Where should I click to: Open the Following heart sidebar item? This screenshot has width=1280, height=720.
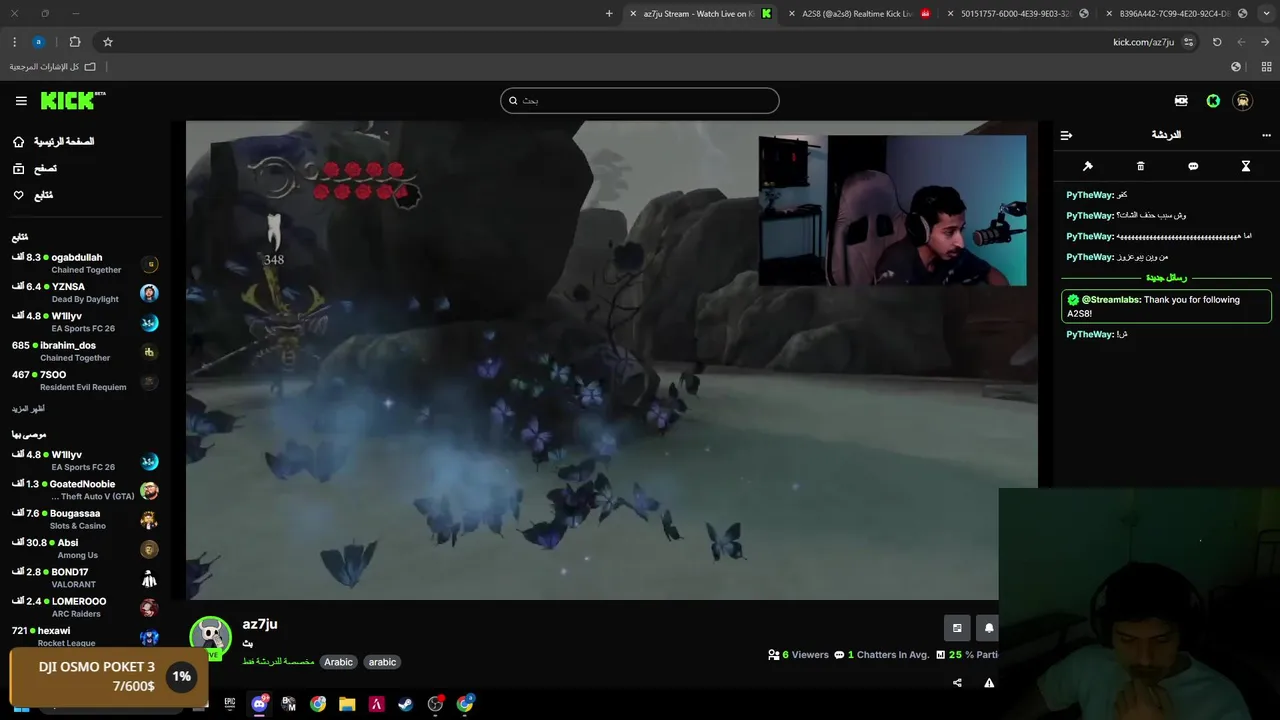point(33,195)
